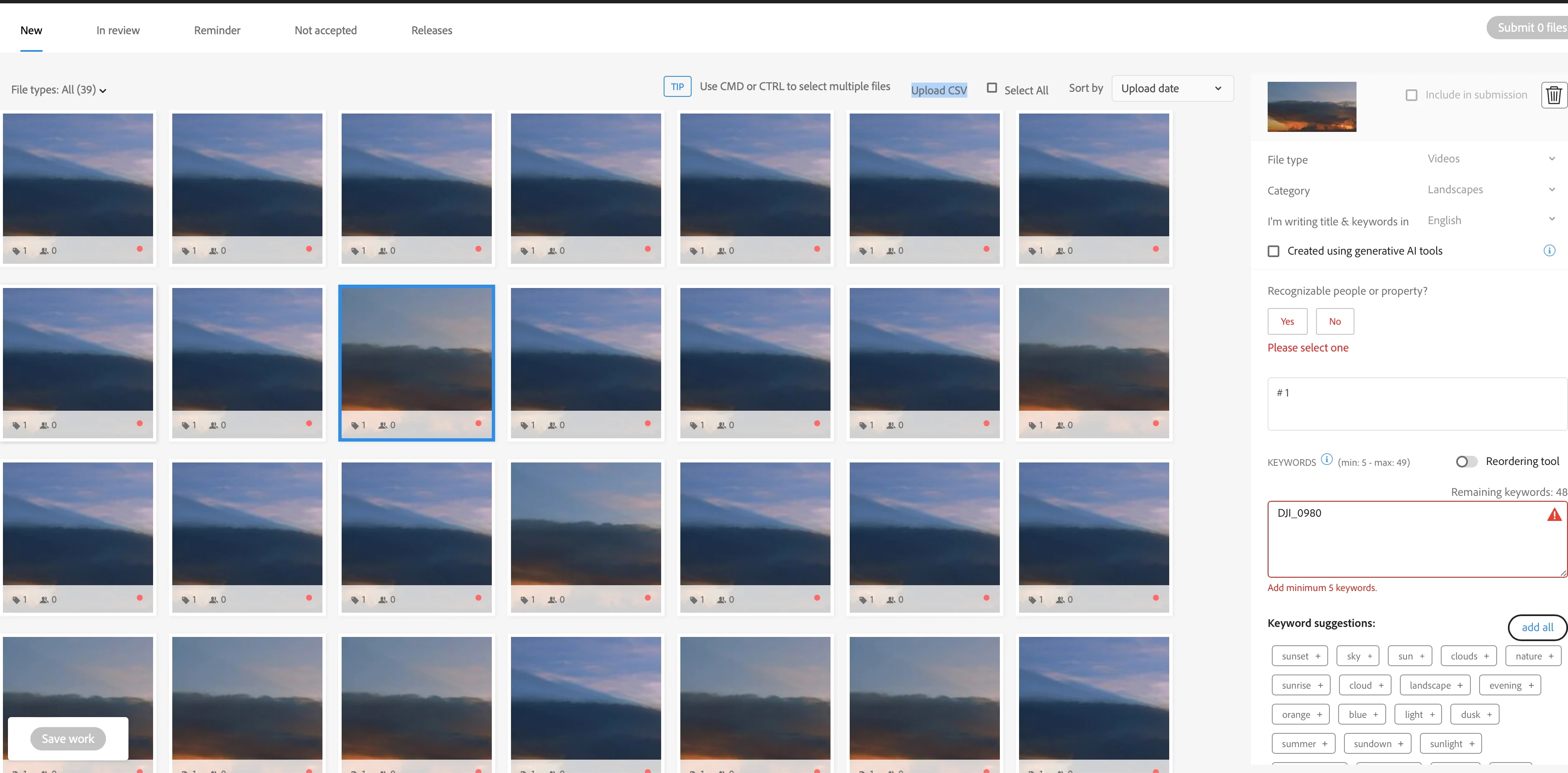The width and height of the screenshot is (1568, 773).
Task: Expand the File types All filter
Action: point(58,90)
